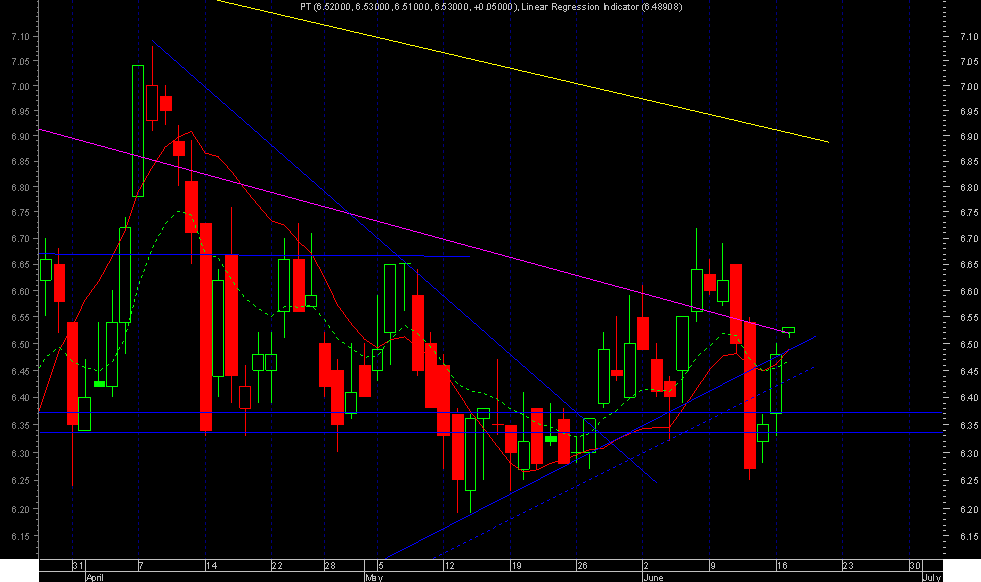This screenshot has height=582, width=981.
Task: Click the 7.05 label on right price axis
Action: click(969, 61)
